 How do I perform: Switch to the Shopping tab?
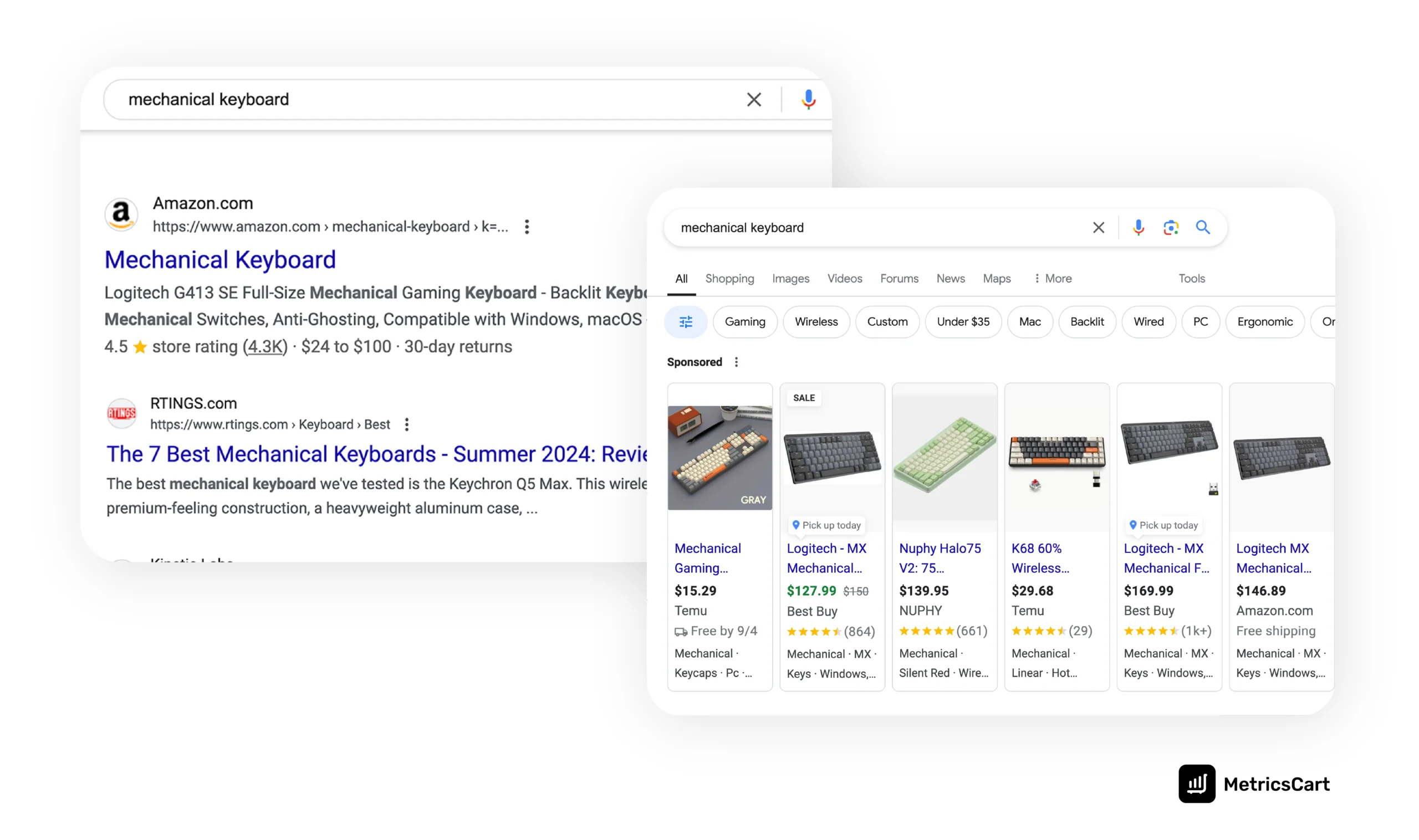(x=729, y=279)
